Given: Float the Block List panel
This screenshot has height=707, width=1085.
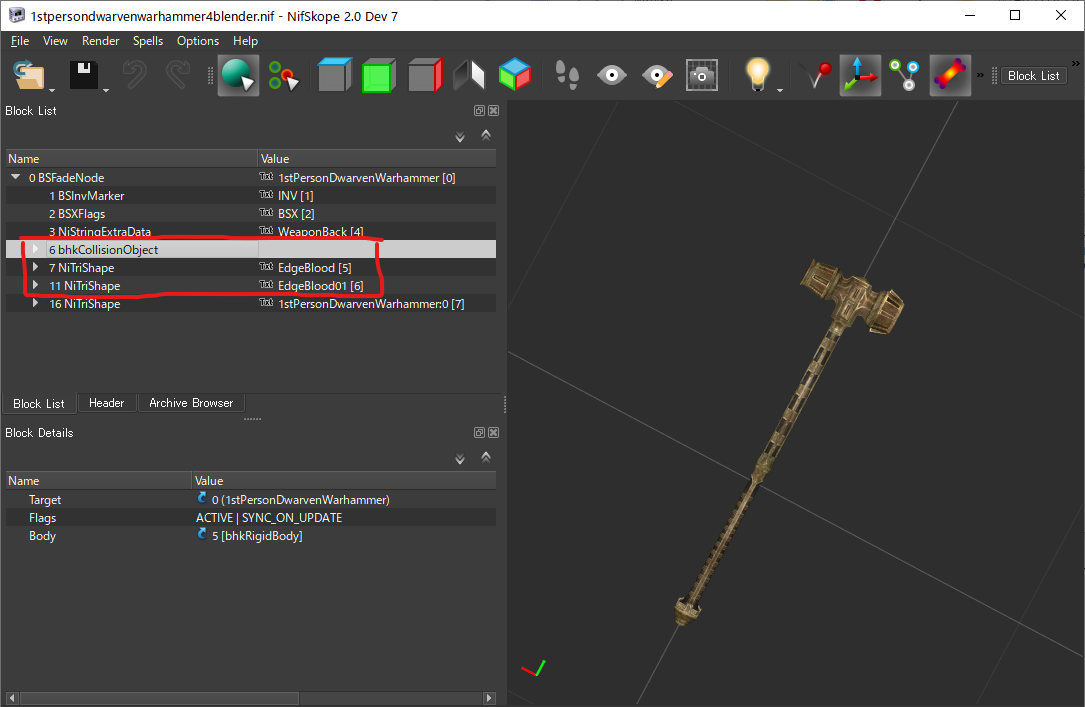Looking at the screenshot, I should [x=479, y=111].
